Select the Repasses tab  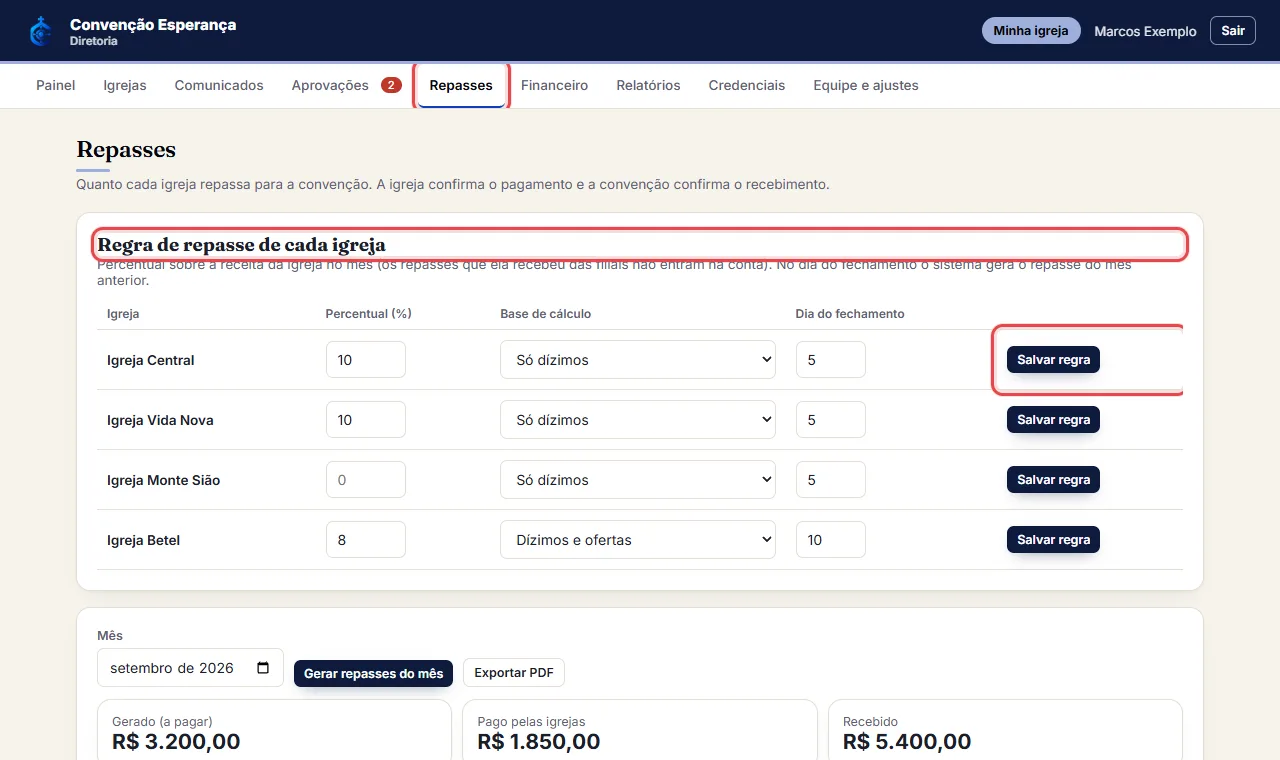coord(461,85)
